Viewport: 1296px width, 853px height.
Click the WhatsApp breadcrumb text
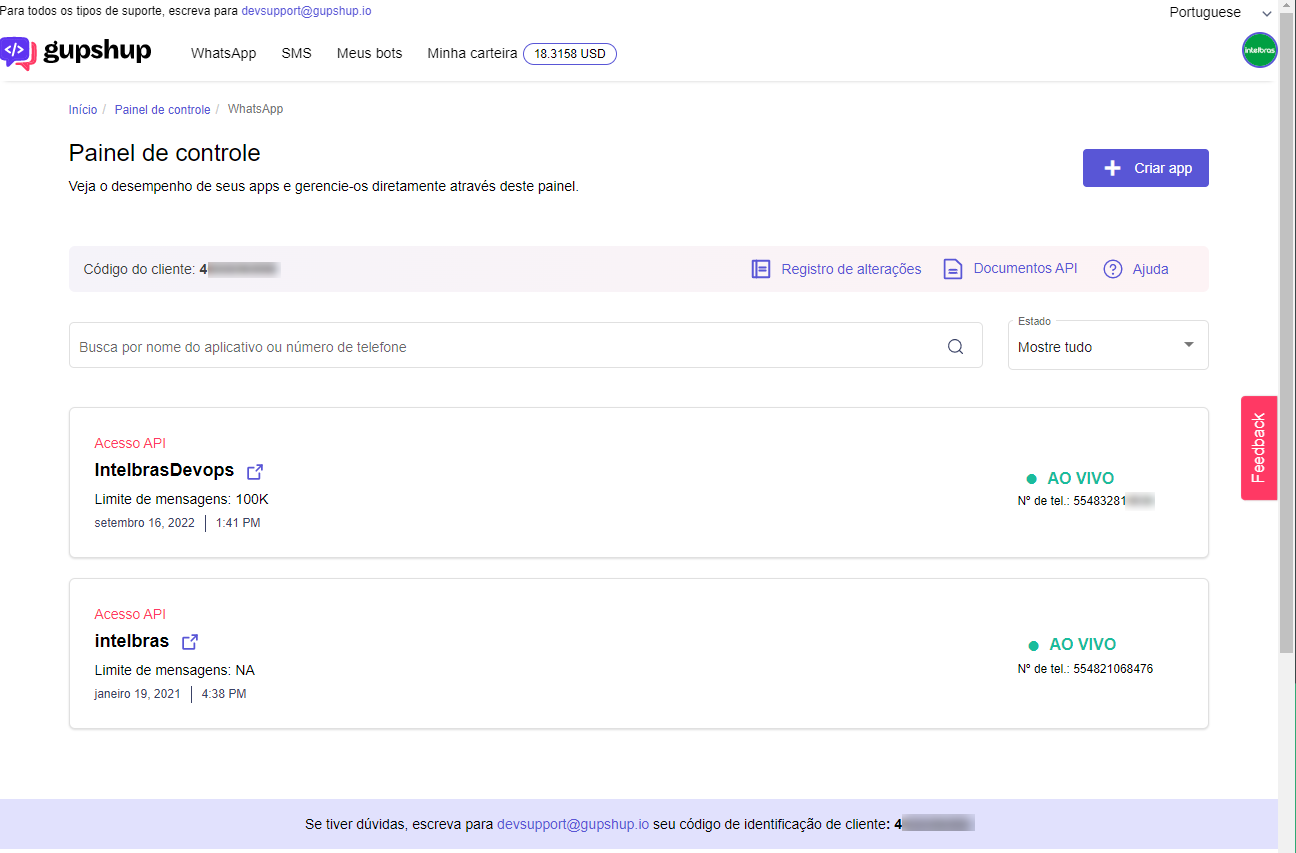(x=255, y=109)
